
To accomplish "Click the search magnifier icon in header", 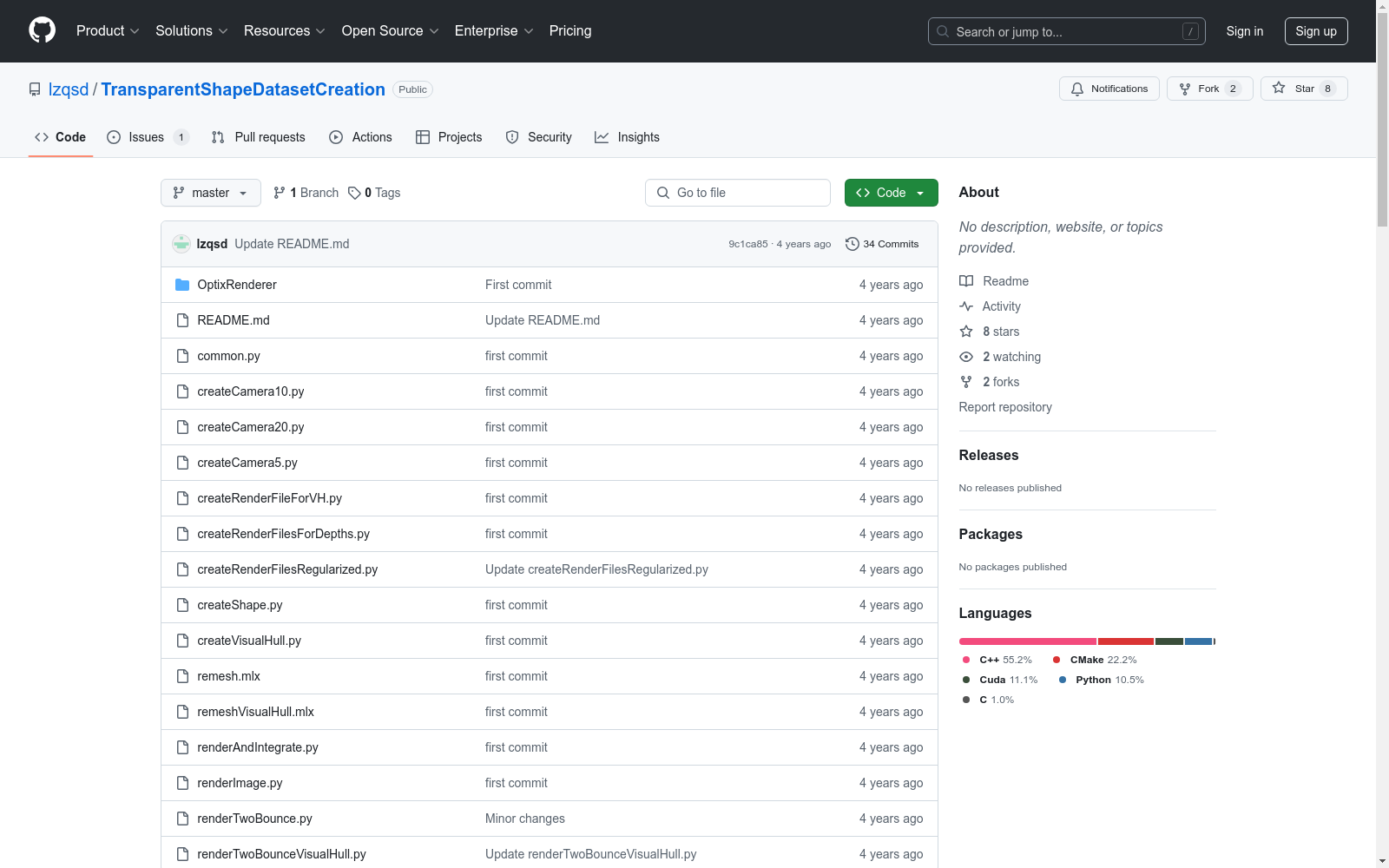I will coord(943,31).
